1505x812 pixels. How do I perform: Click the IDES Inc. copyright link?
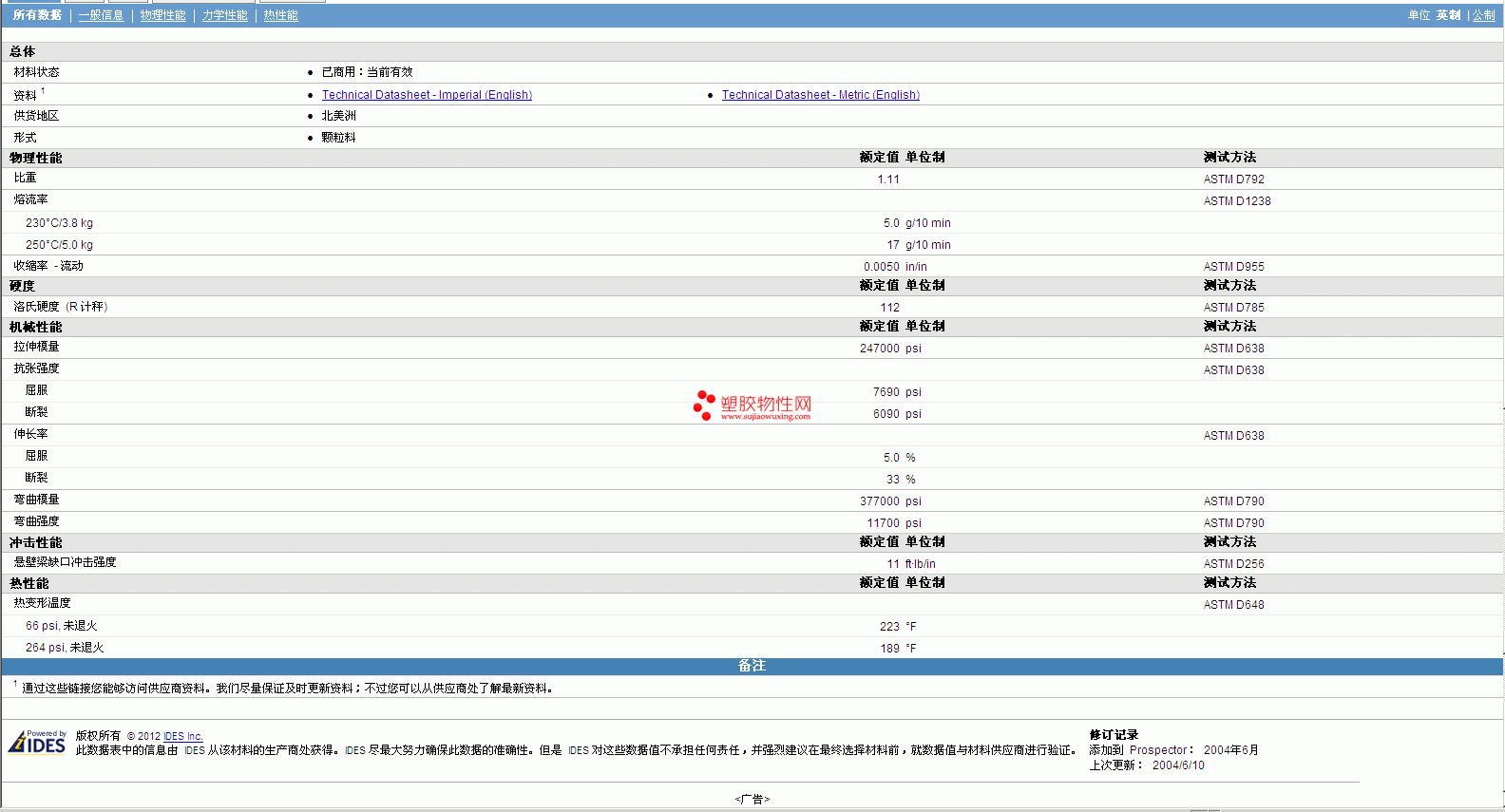[183, 736]
